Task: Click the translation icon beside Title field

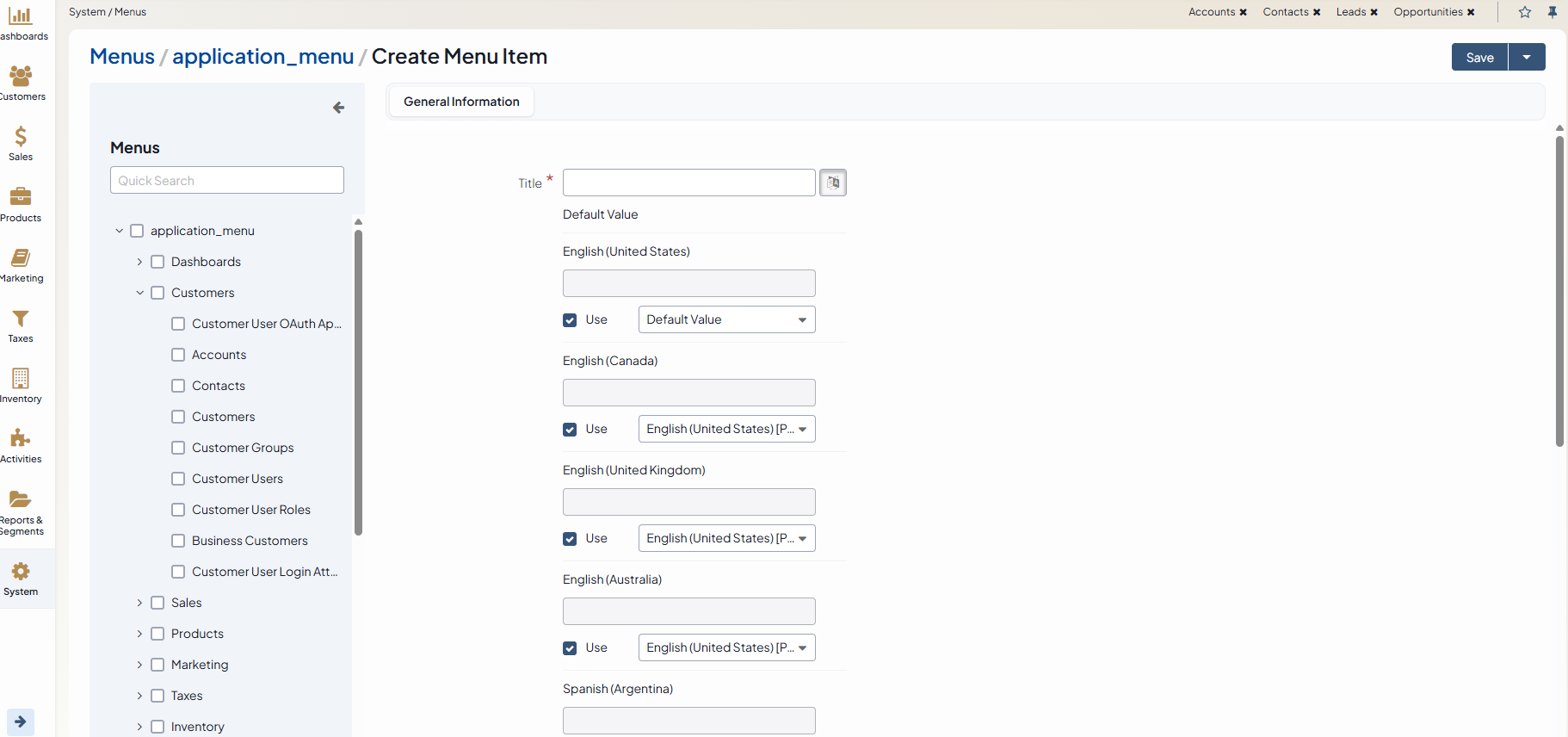Action: click(832, 183)
